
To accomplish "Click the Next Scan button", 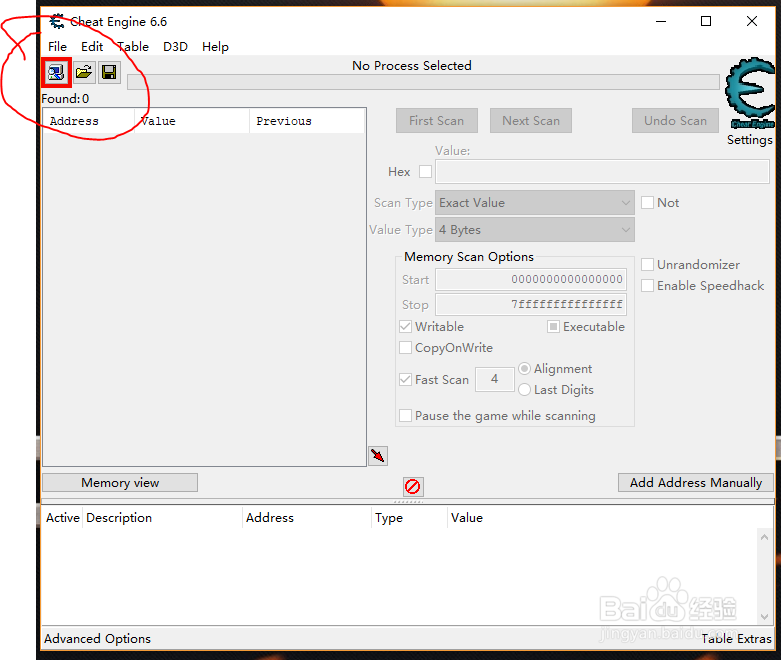I will click(531, 121).
